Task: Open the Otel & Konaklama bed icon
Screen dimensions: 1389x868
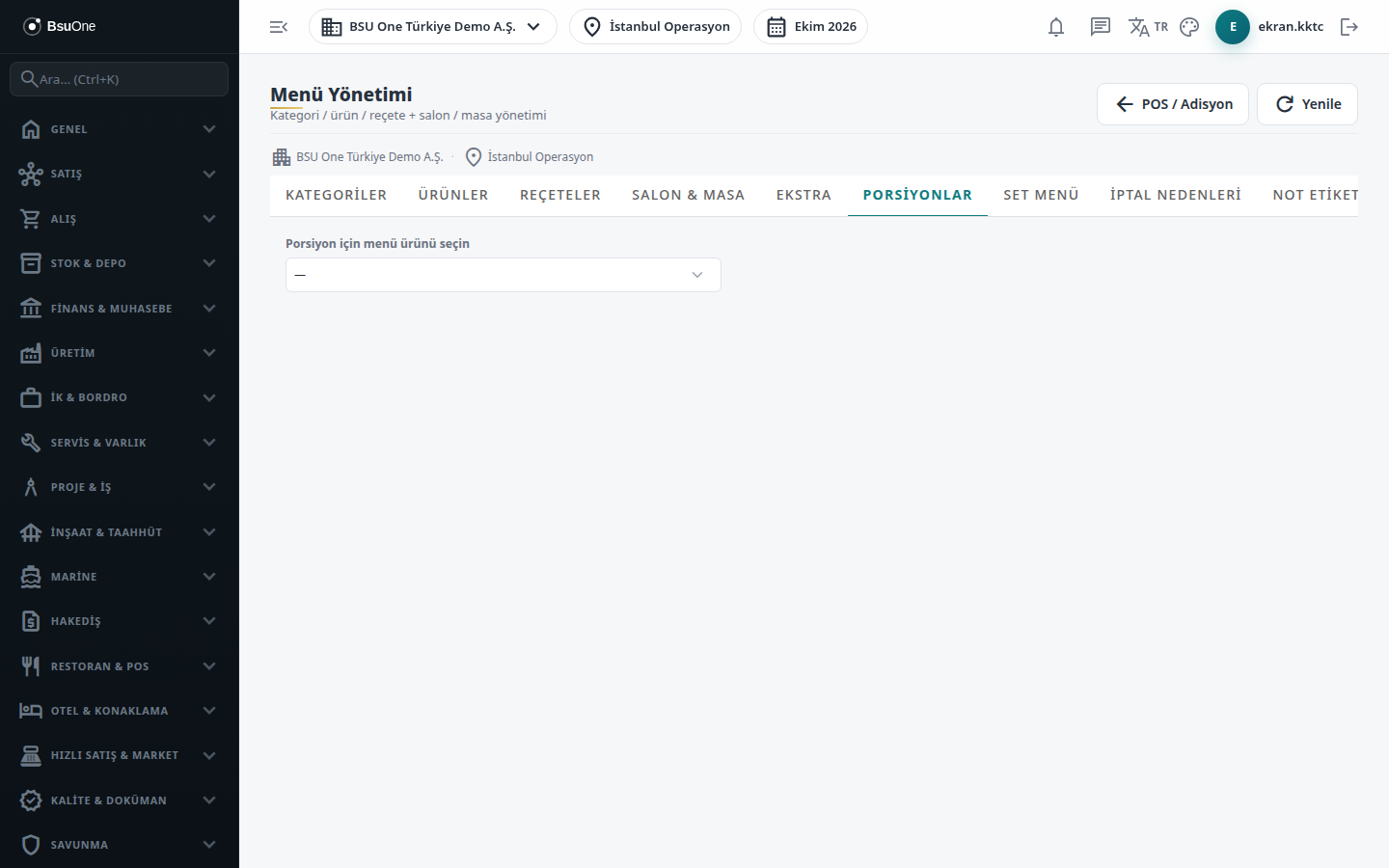Action: coord(31,711)
